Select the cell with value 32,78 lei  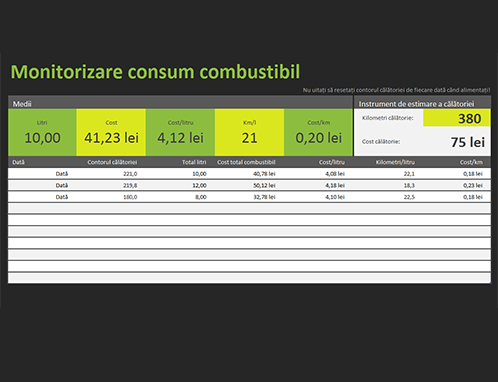point(249,197)
